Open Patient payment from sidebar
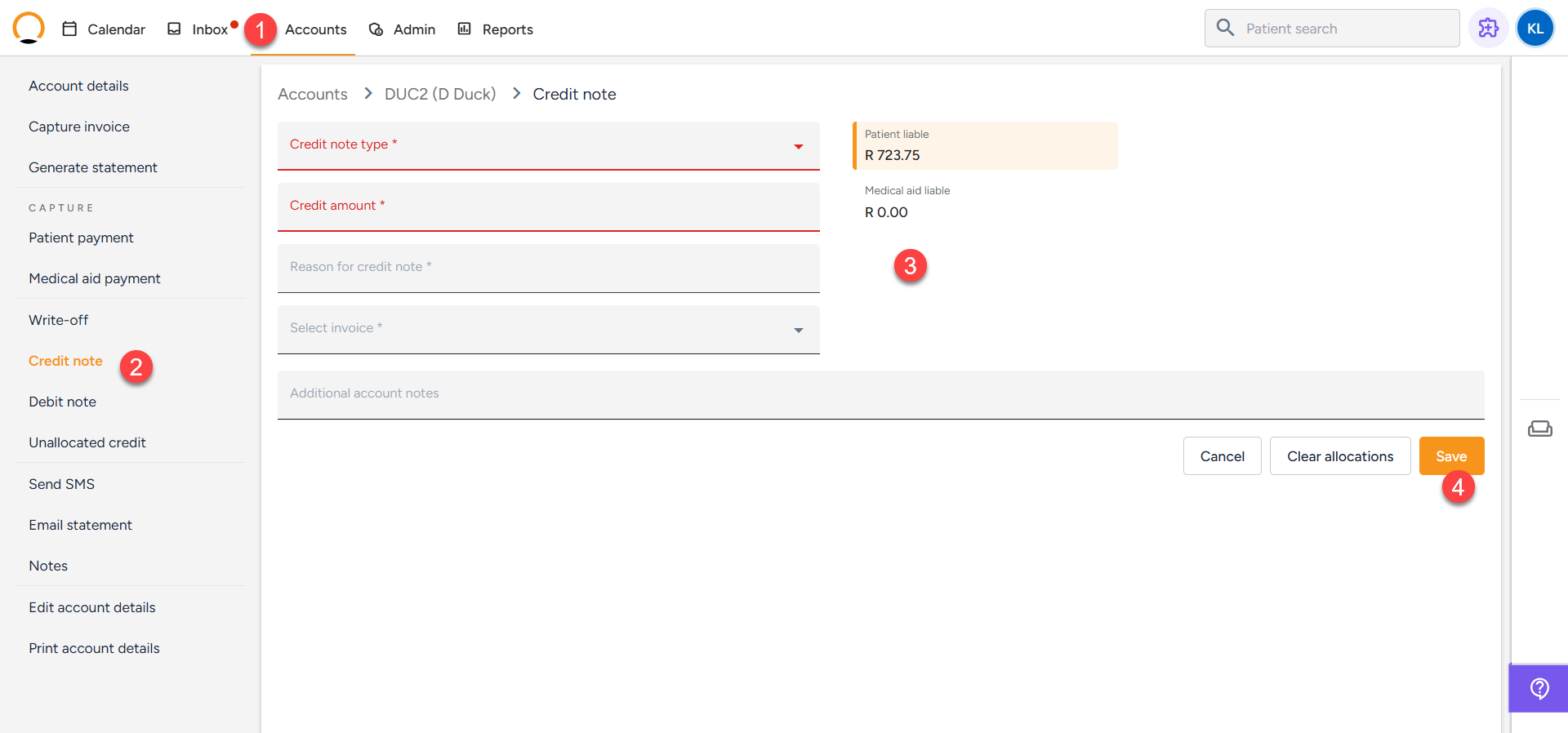Screen dimensions: 1568x733 (x=81, y=238)
